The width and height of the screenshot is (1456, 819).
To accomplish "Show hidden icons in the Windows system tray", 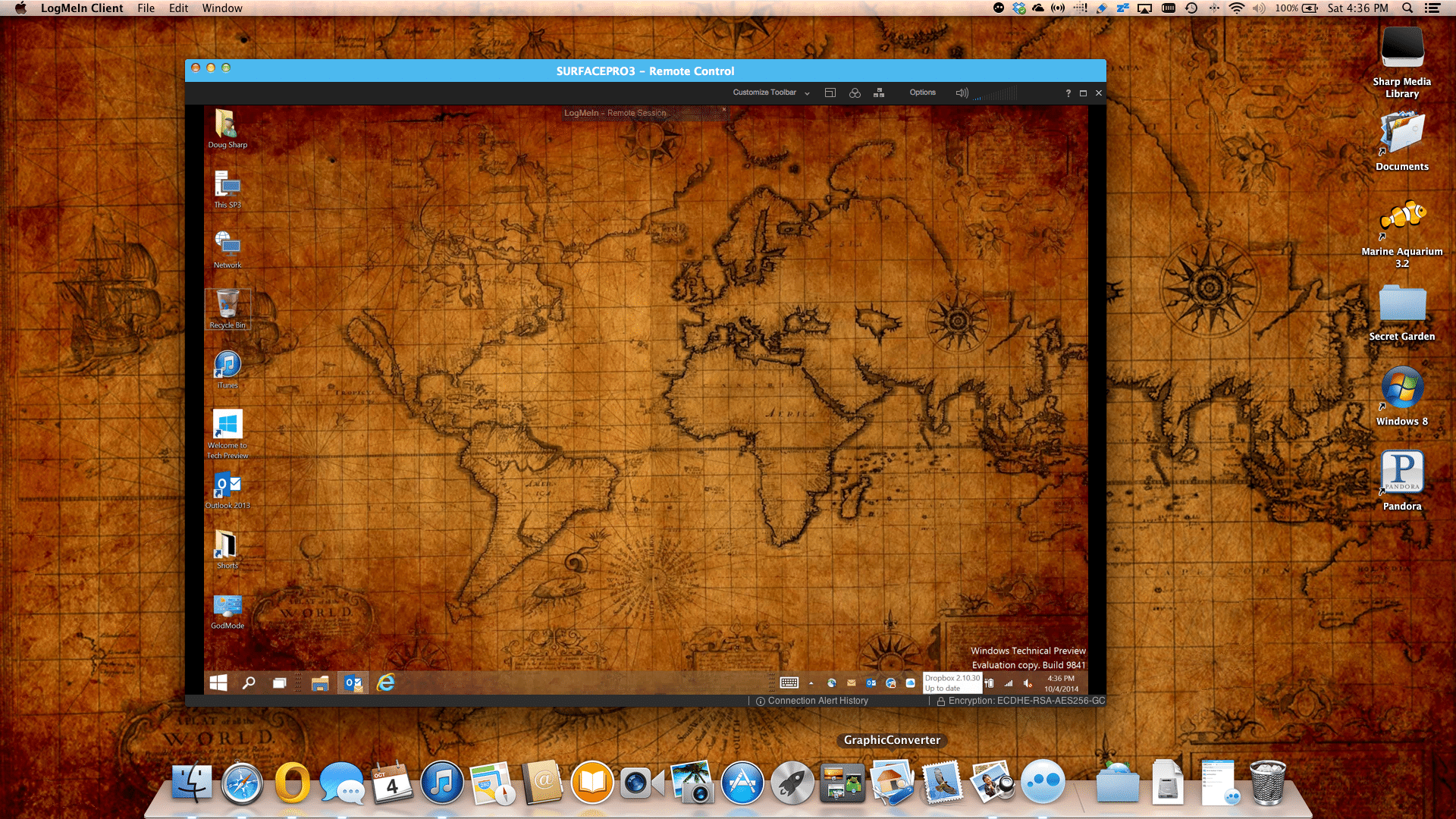I will click(811, 683).
